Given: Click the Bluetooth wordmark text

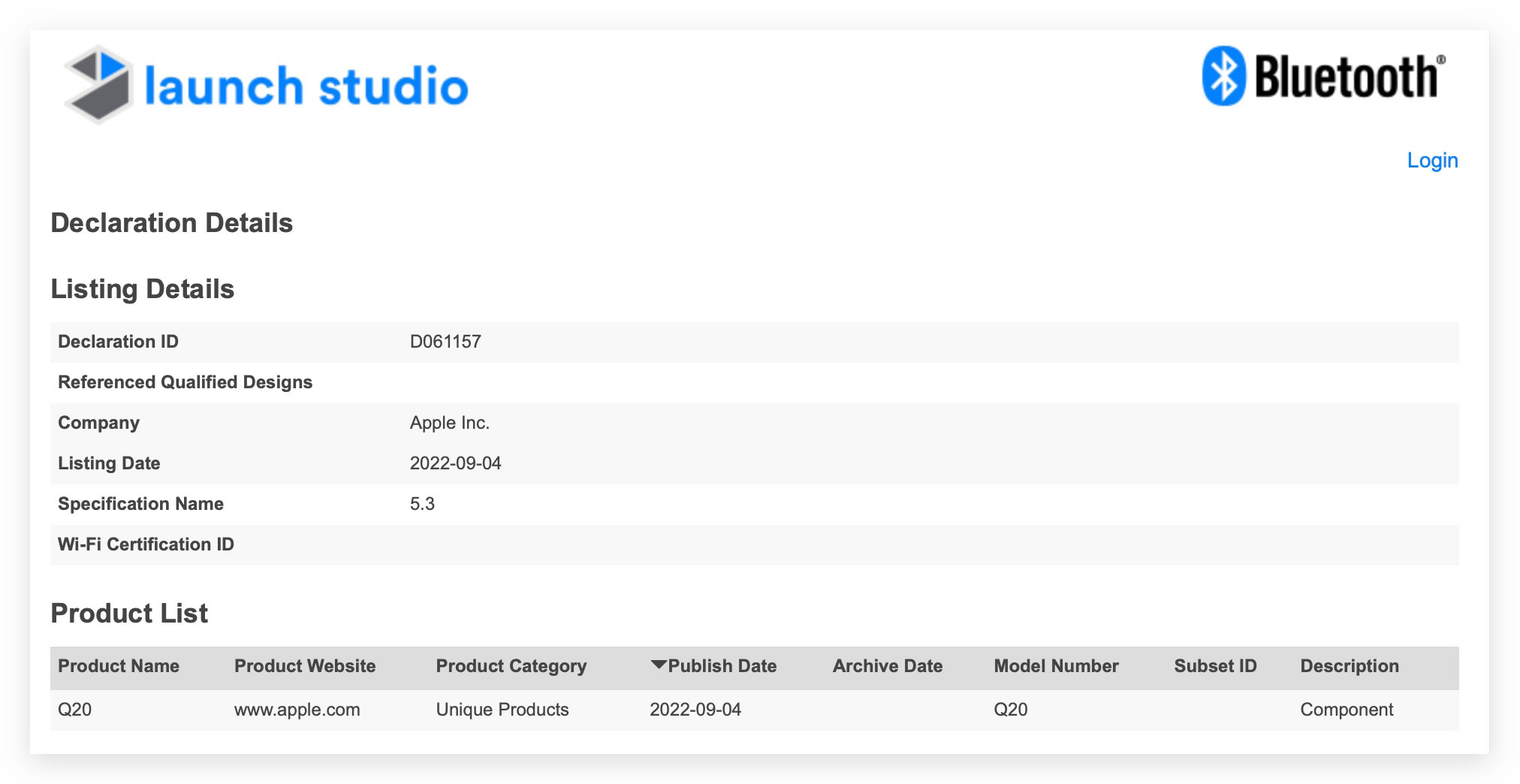Looking at the screenshot, I should [x=1349, y=76].
